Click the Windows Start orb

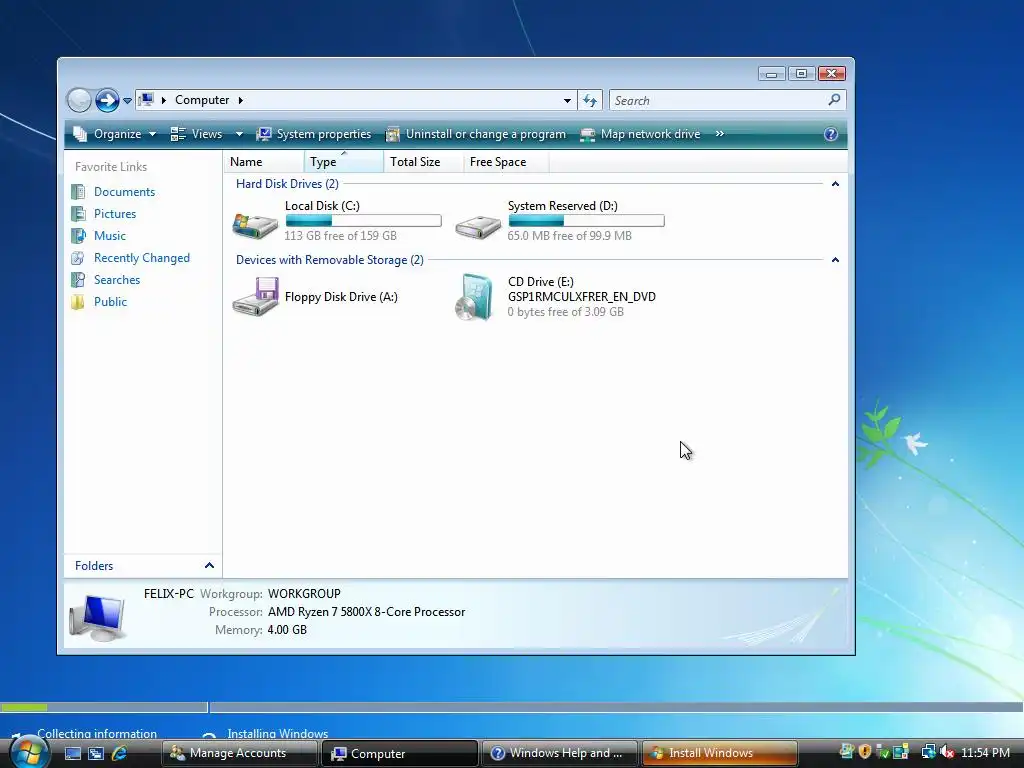29,752
